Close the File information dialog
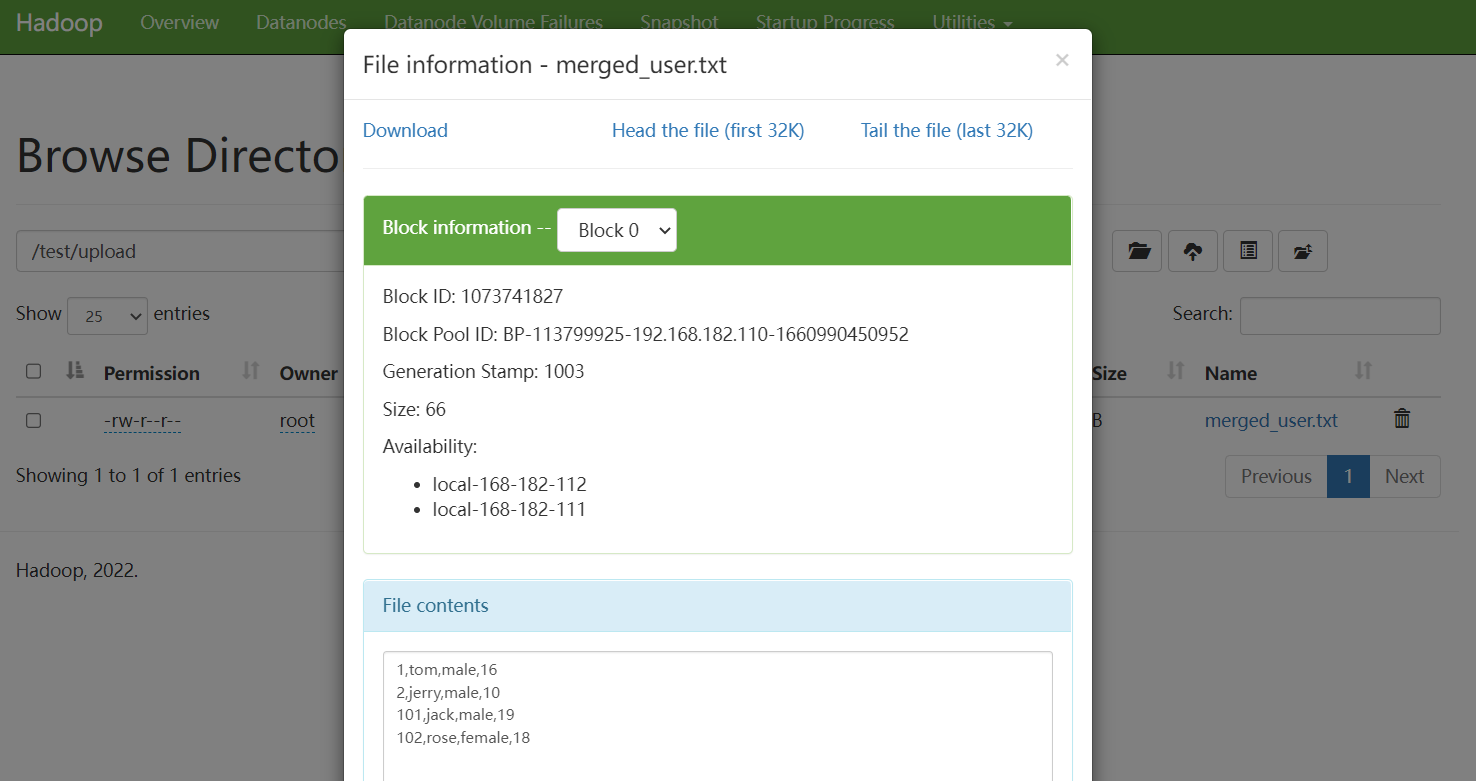Image resolution: width=1476 pixels, height=781 pixels. (1062, 60)
